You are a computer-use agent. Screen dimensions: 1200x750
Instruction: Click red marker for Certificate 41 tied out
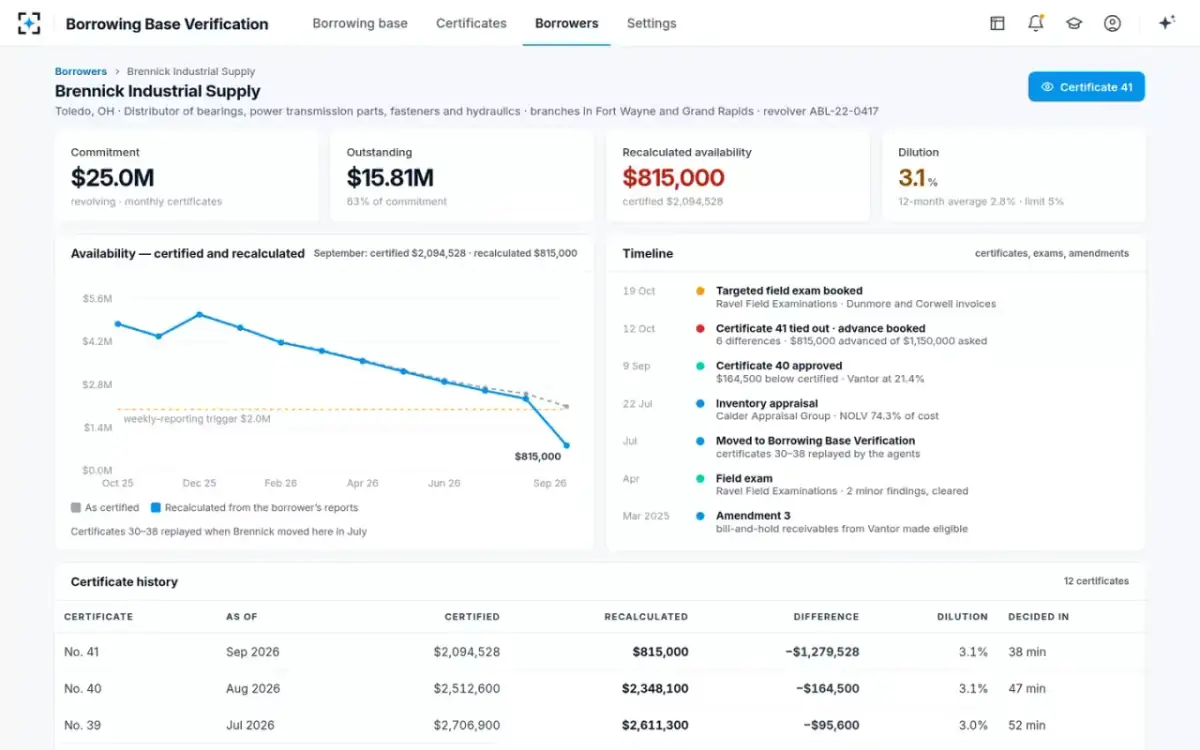coord(700,328)
